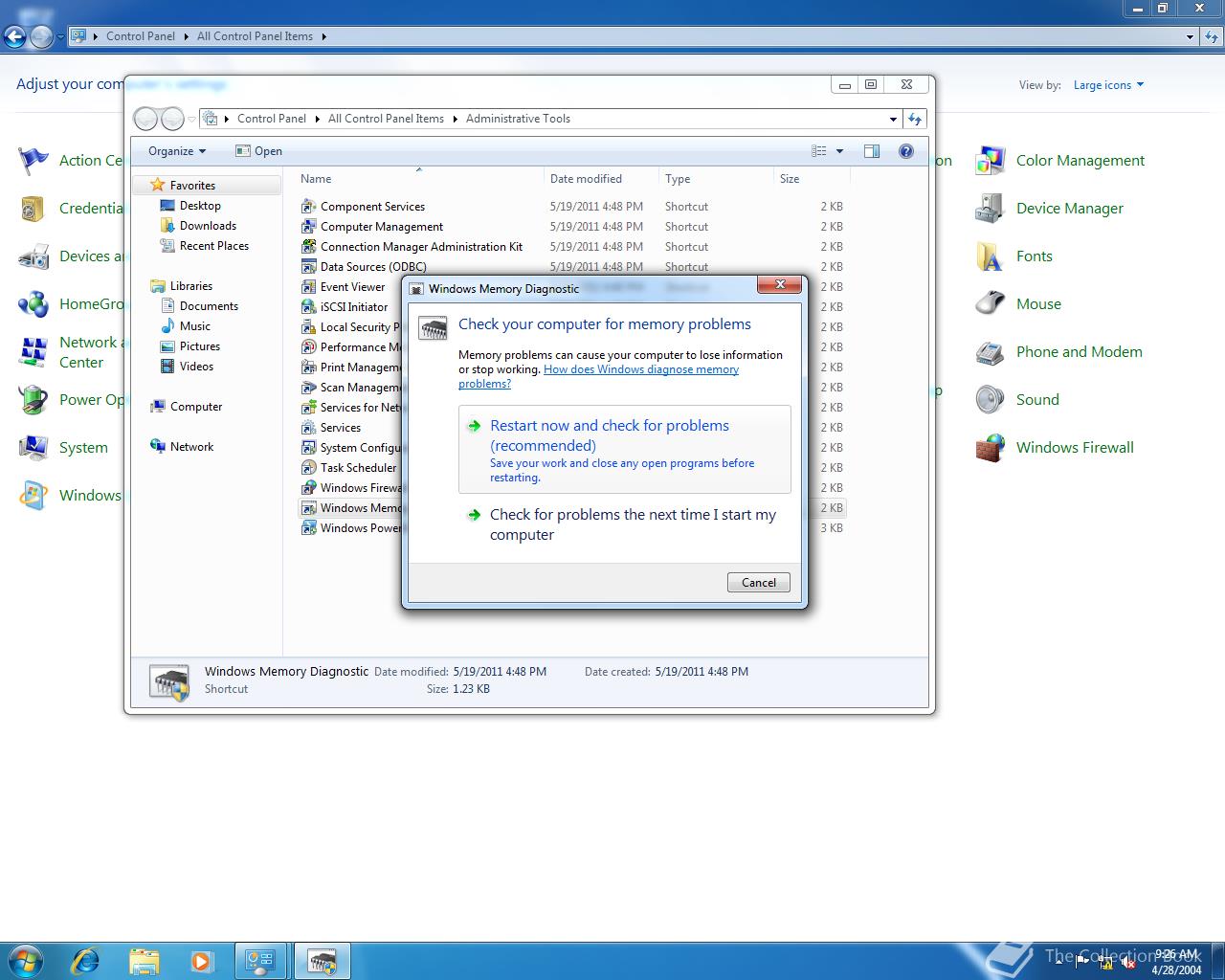Select the iSCSI Initiator shortcut icon
The width and height of the screenshot is (1225, 980).
[308, 307]
